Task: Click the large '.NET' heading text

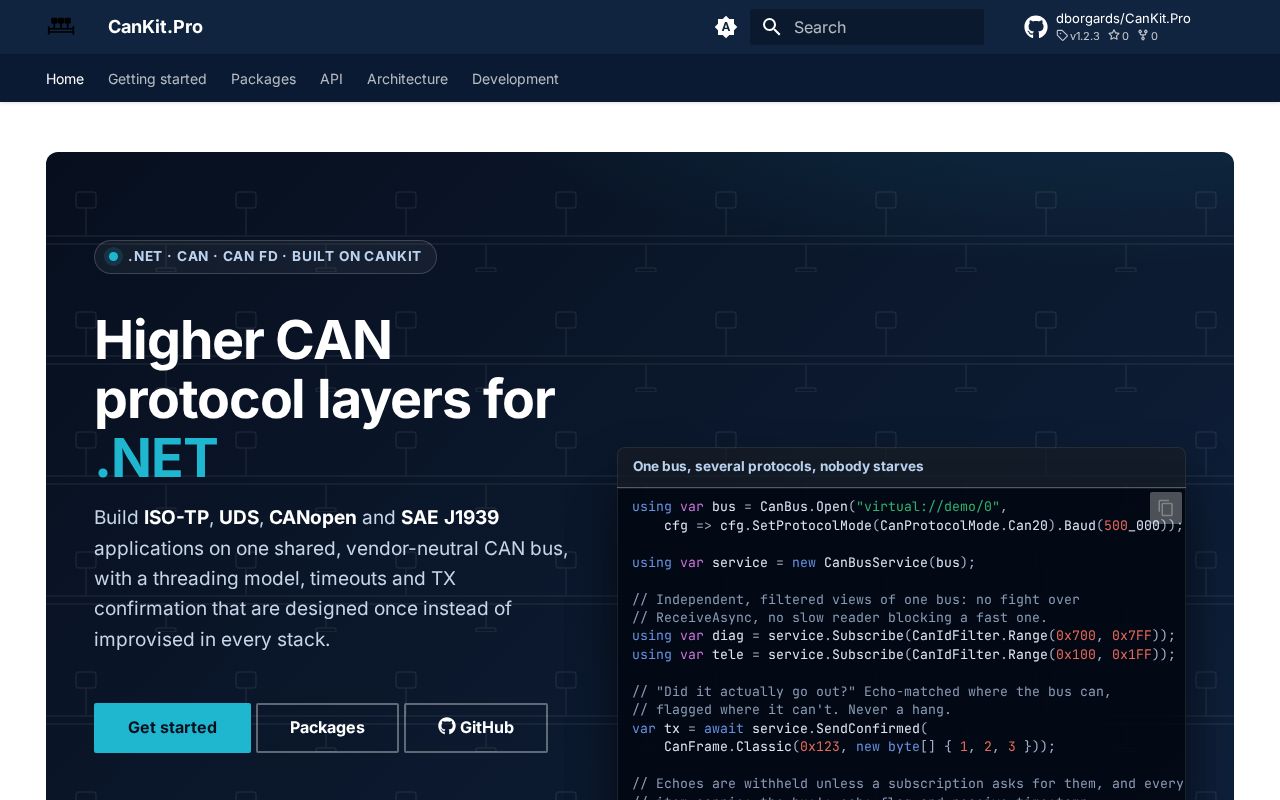Action: tap(156, 458)
